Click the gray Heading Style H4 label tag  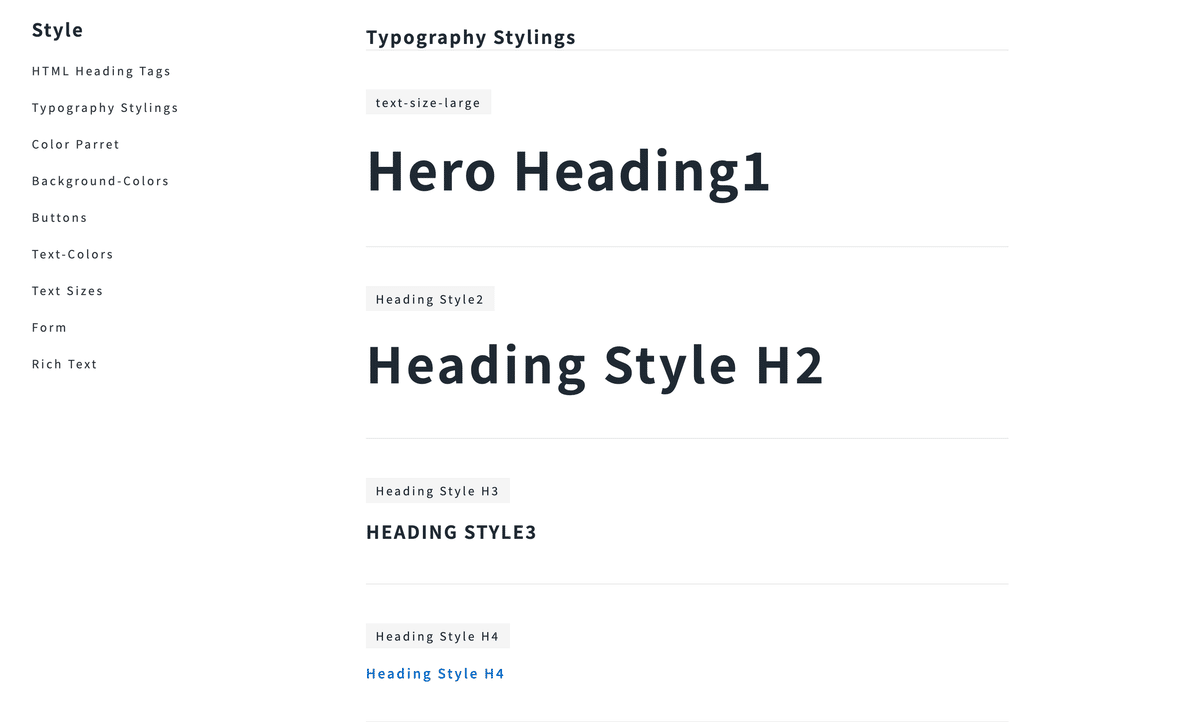point(437,636)
